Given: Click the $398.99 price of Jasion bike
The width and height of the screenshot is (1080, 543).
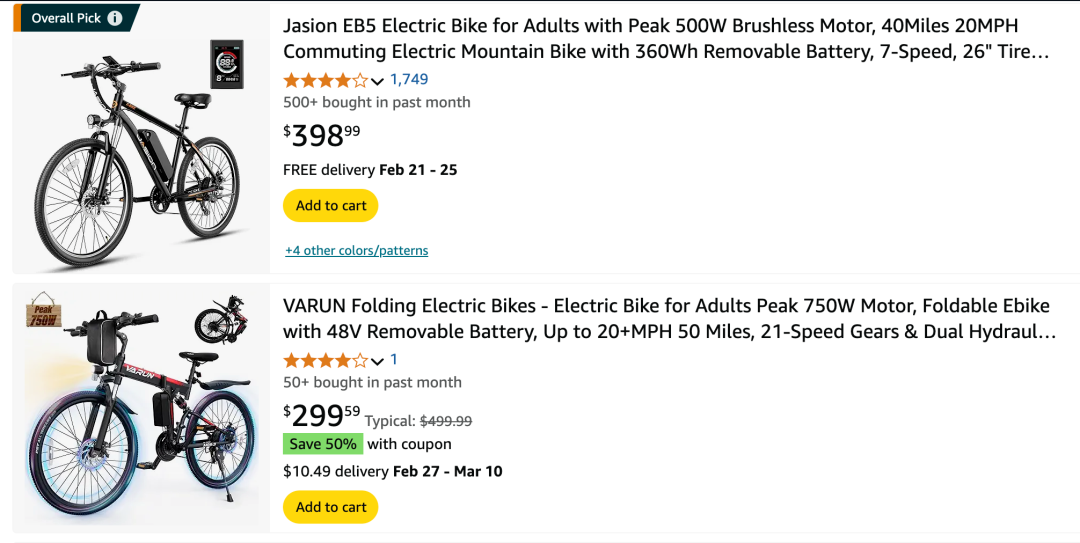Looking at the screenshot, I should [x=322, y=135].
